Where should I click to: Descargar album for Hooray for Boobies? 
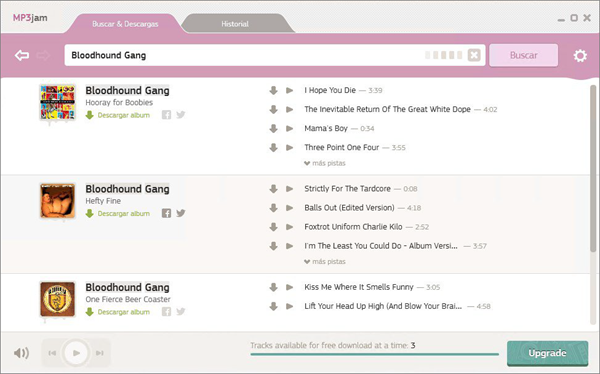pyautogui.click(x=118, y=115)
